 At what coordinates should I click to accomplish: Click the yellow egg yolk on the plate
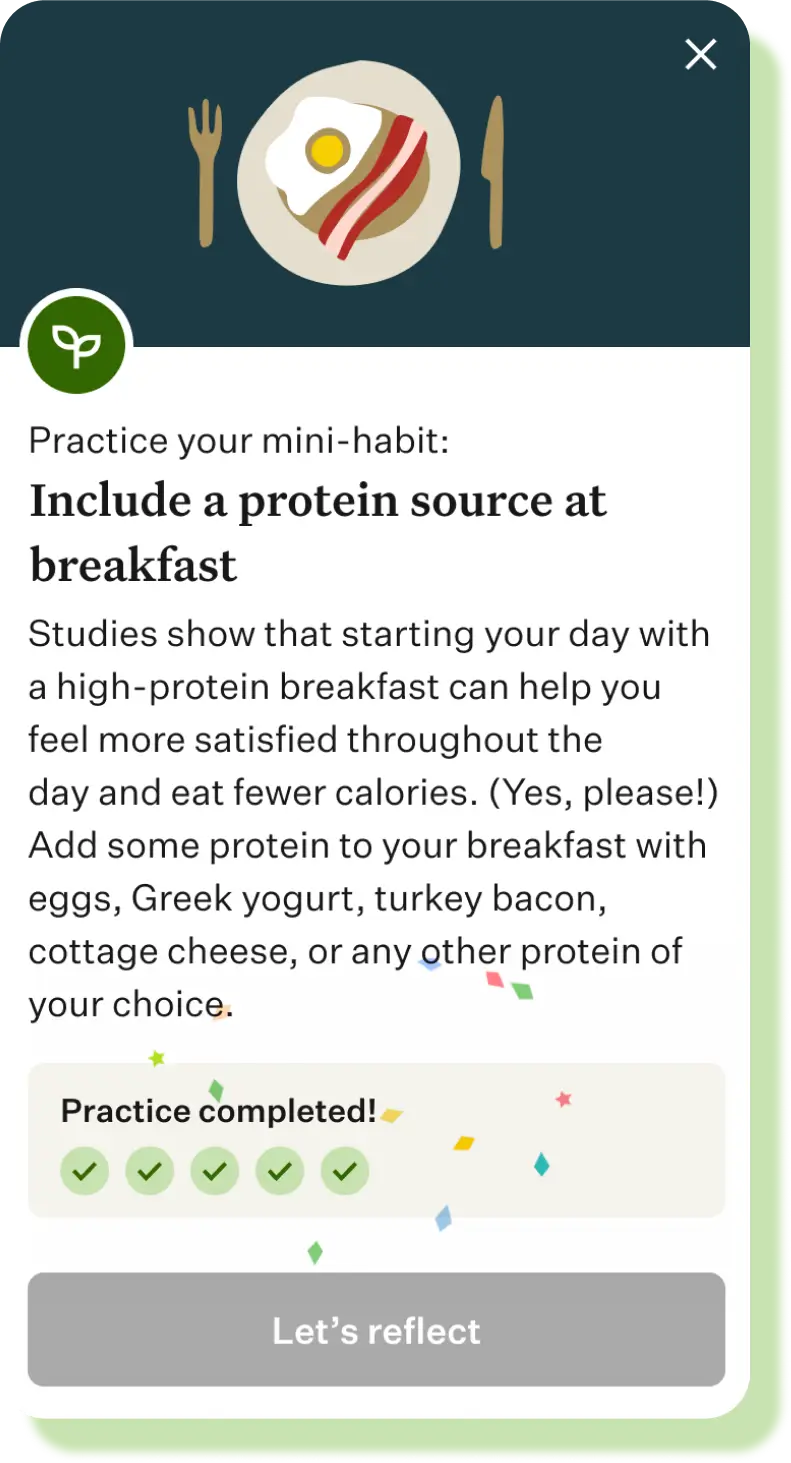(325, 151)
